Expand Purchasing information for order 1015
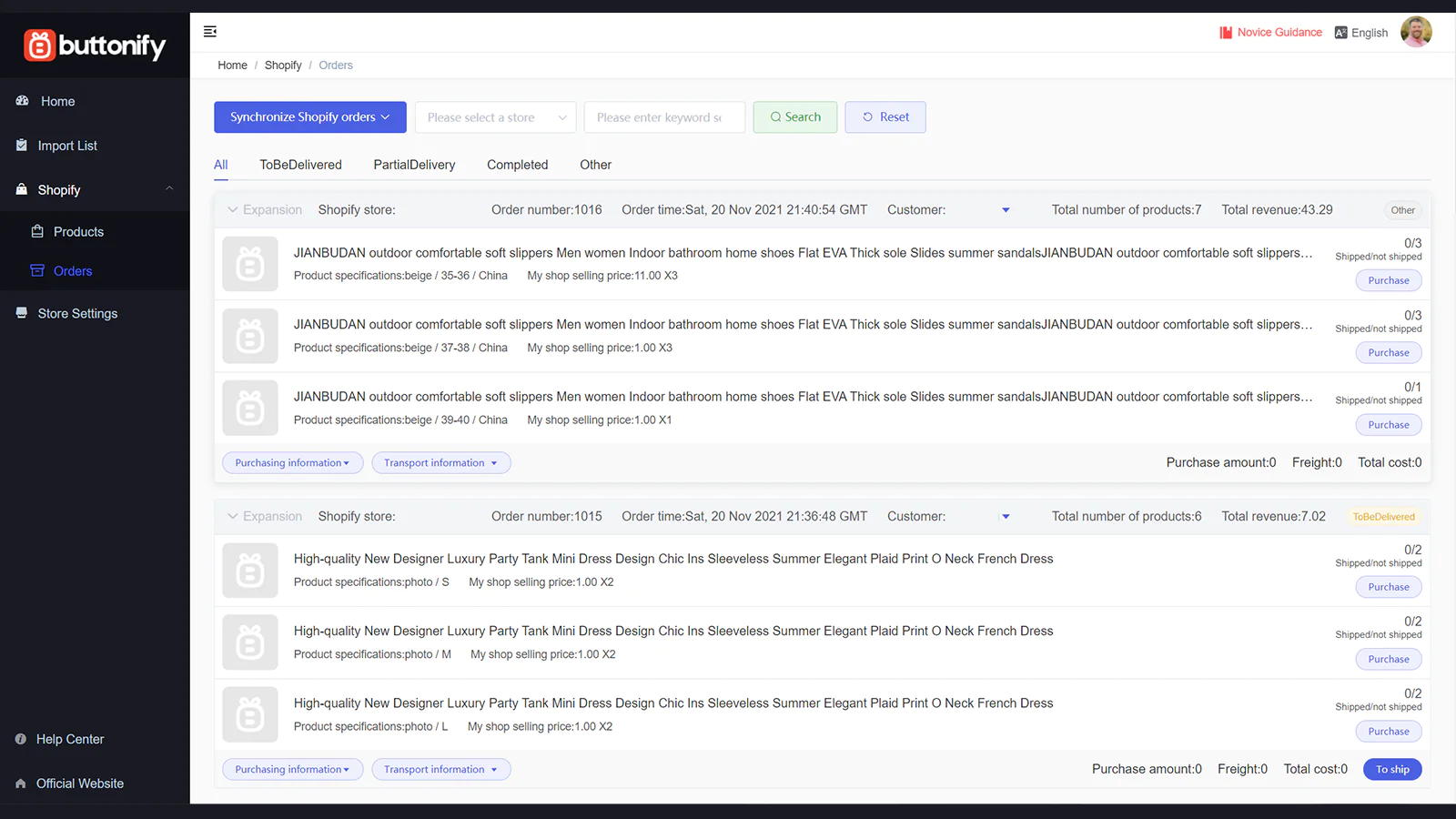The height and width of the screenshot is (819, 1456). (x=293, y=770)
